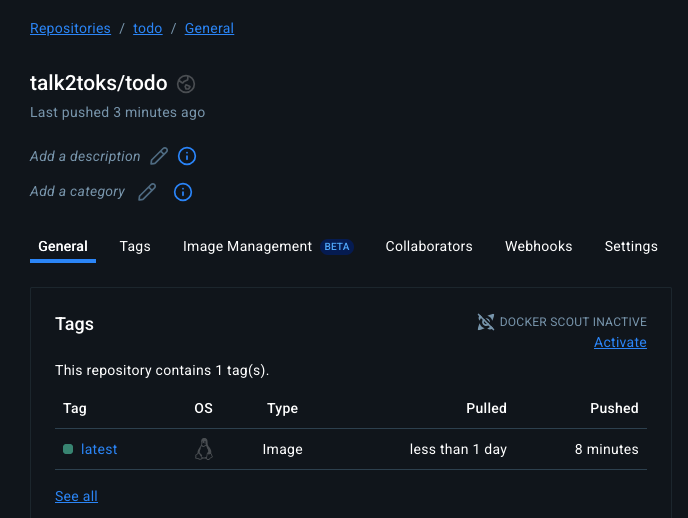Open the latest tag link
The height and width of the screenshot is (518, 688).
pyautogui.click(x=99, y=449)
